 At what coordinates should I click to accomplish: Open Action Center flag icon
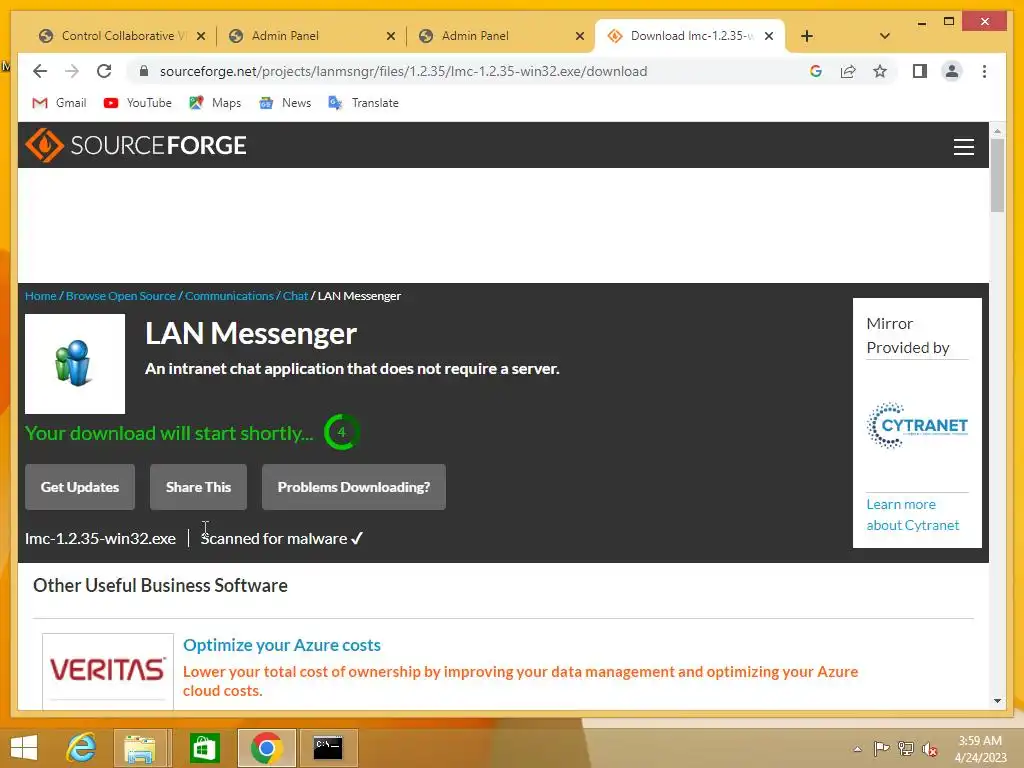pyautogui.click(x=881, y=749)
